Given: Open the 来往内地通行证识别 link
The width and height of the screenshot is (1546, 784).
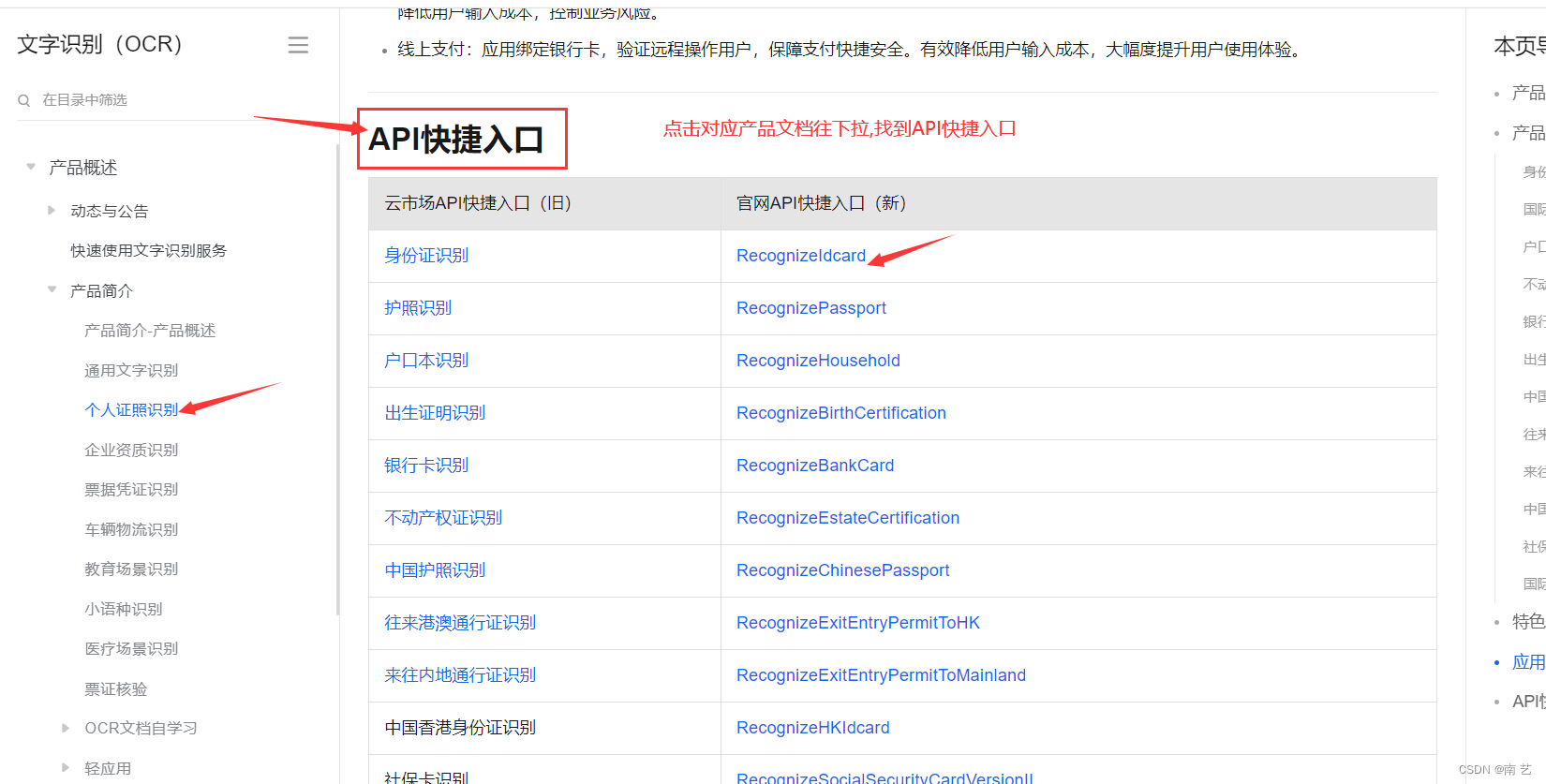Looking at the screenshot, I should point(460,675).
